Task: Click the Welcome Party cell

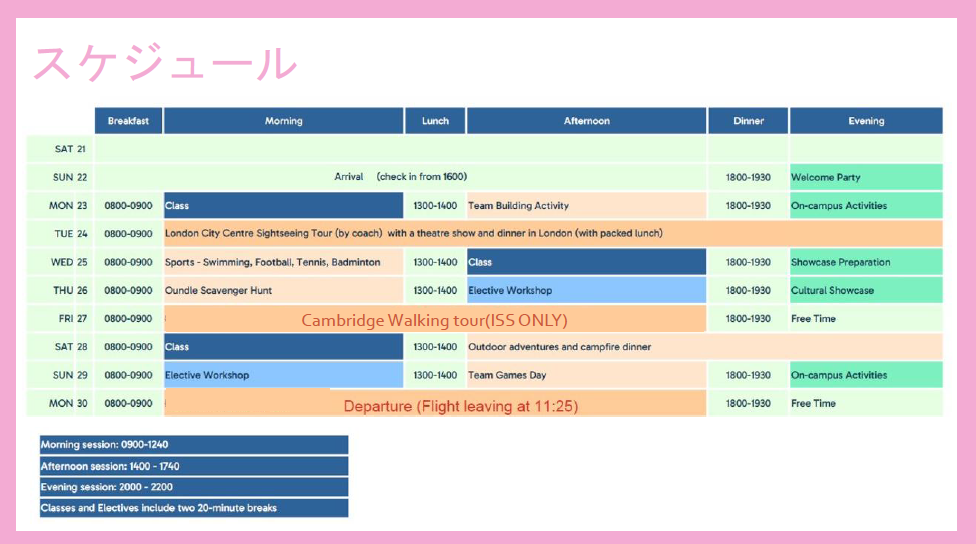Action: click(866, 178)
